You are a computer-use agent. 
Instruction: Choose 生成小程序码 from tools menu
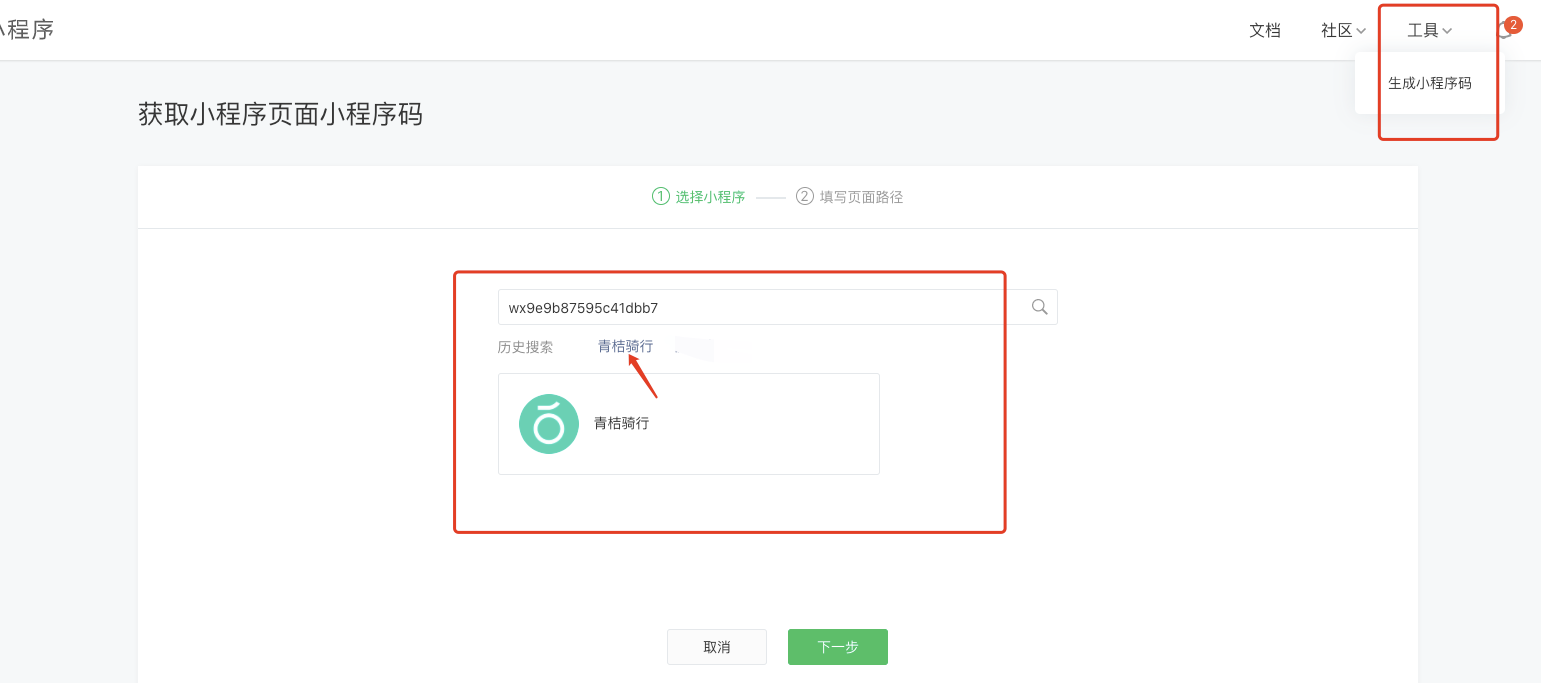click(x=1430, y=83)
